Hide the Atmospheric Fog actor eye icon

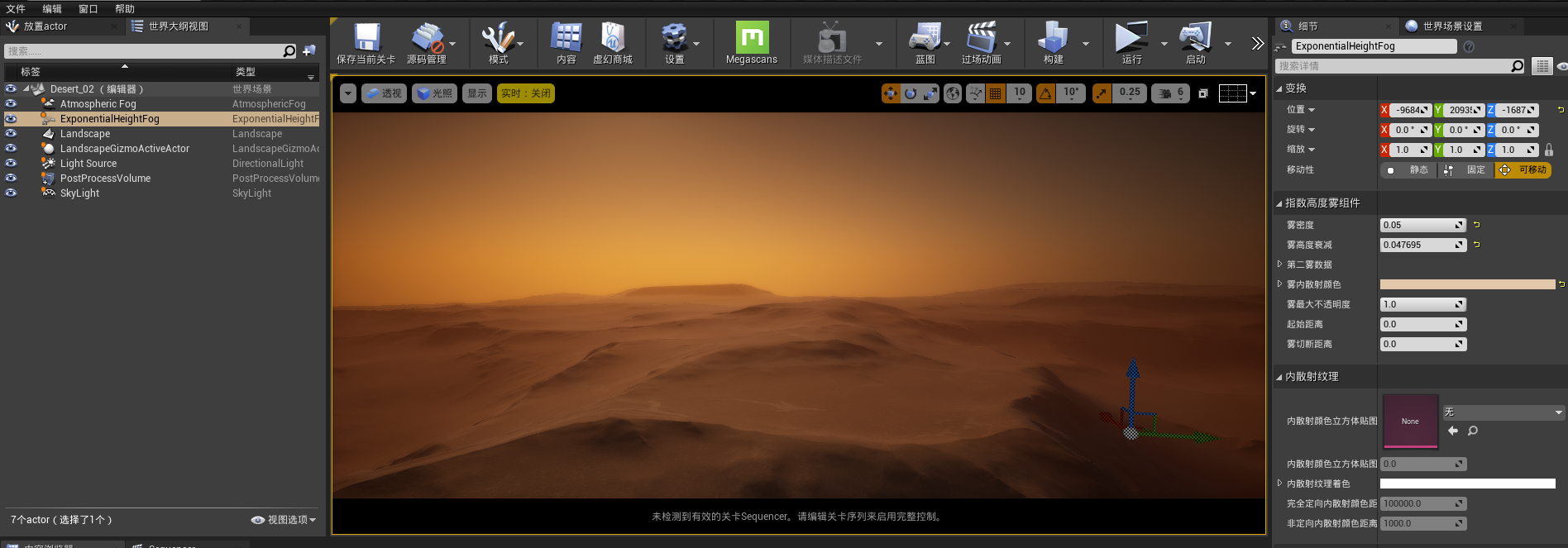tap(11, 104)
